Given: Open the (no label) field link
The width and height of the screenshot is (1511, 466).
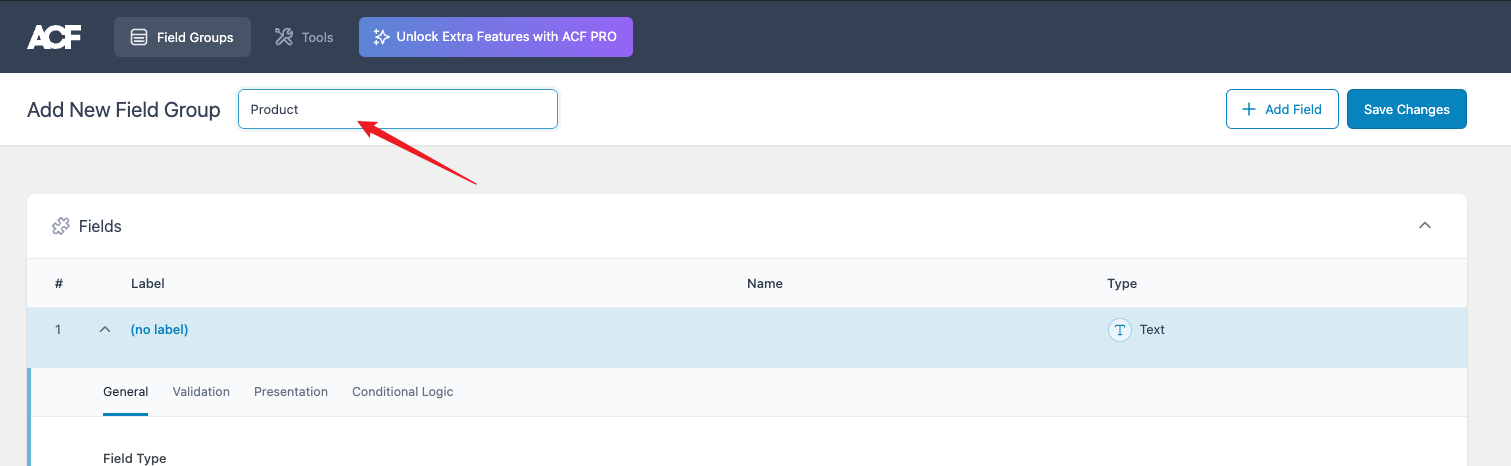Looking at the screenshot, I should click(x=159, y=330).
